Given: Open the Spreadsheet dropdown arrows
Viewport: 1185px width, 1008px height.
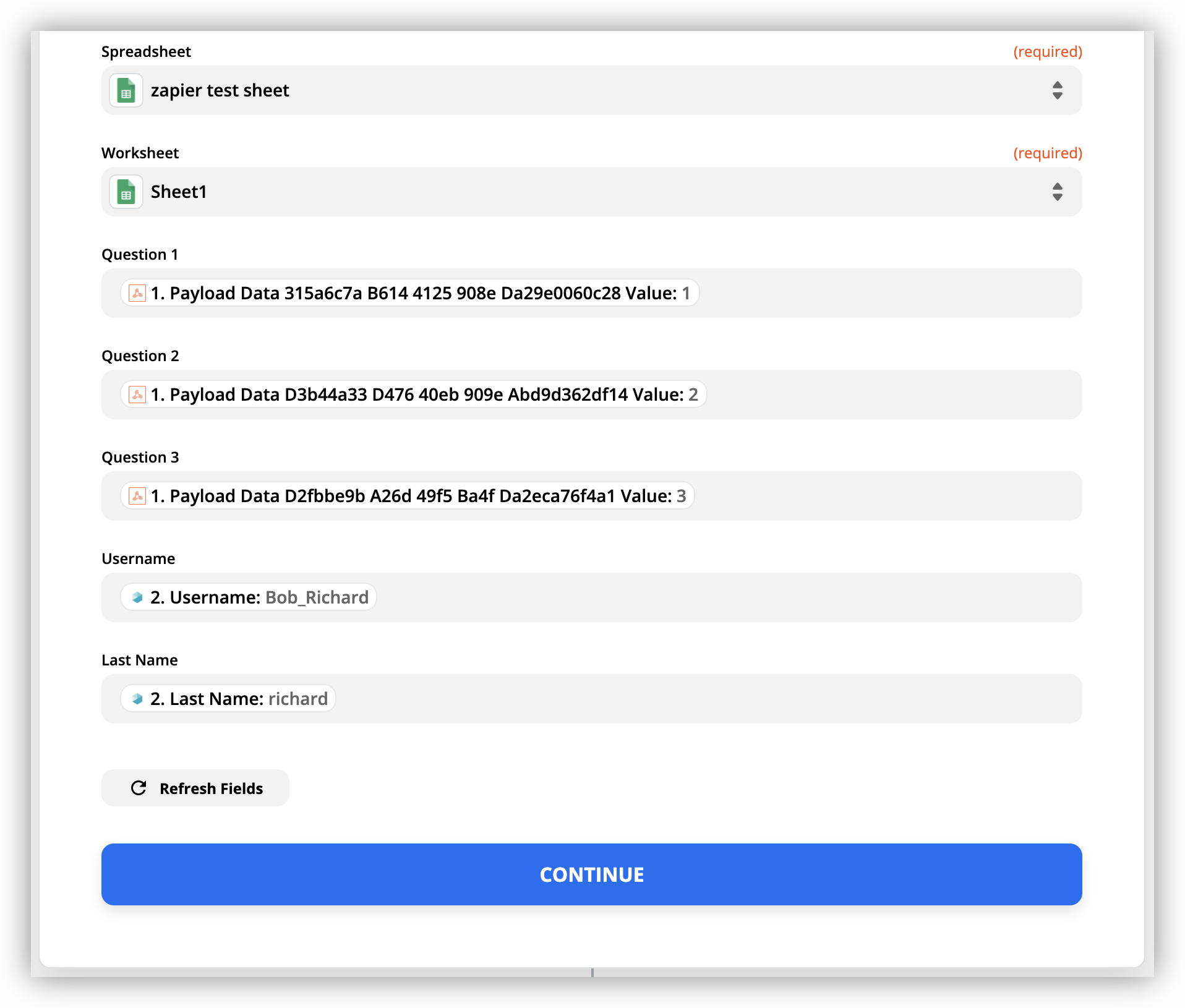Looking at the screenshot, I should [x=1057, y=91].
